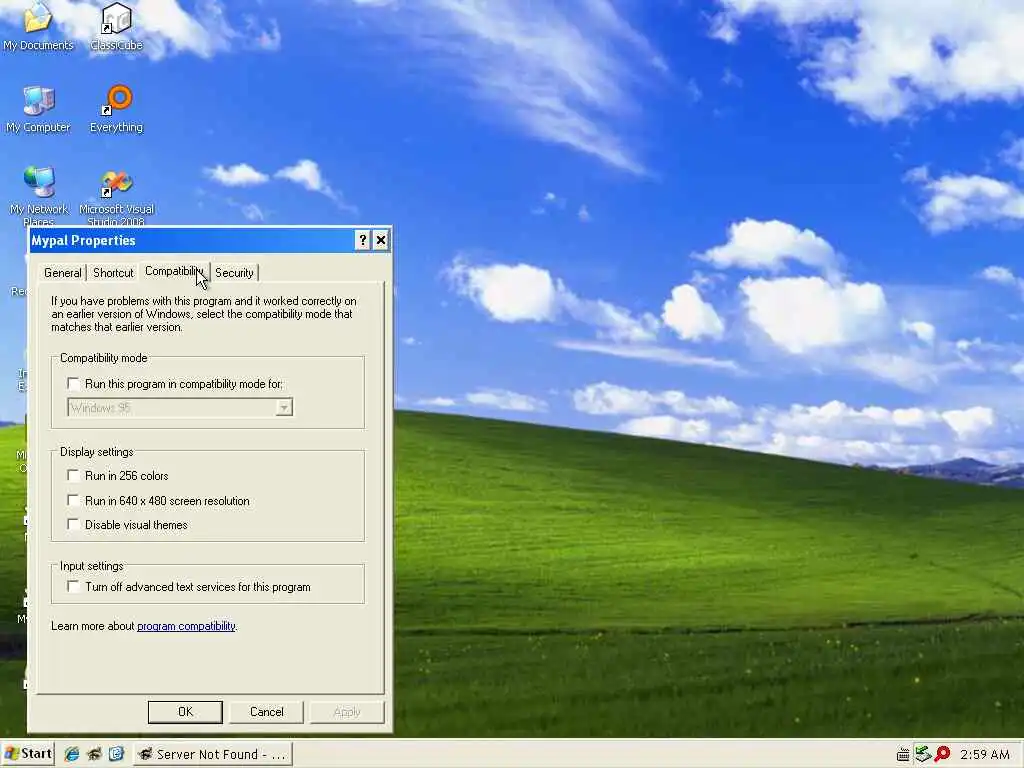Screen dimensions: 1024x768
Task: Select the My Network Places icon
Action: coord(39,195)
